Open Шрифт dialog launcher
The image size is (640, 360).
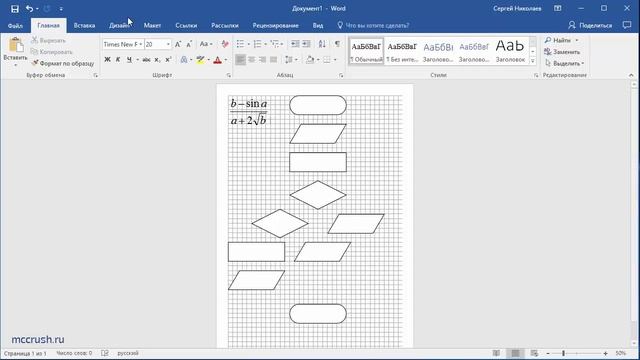pos(229,75)
